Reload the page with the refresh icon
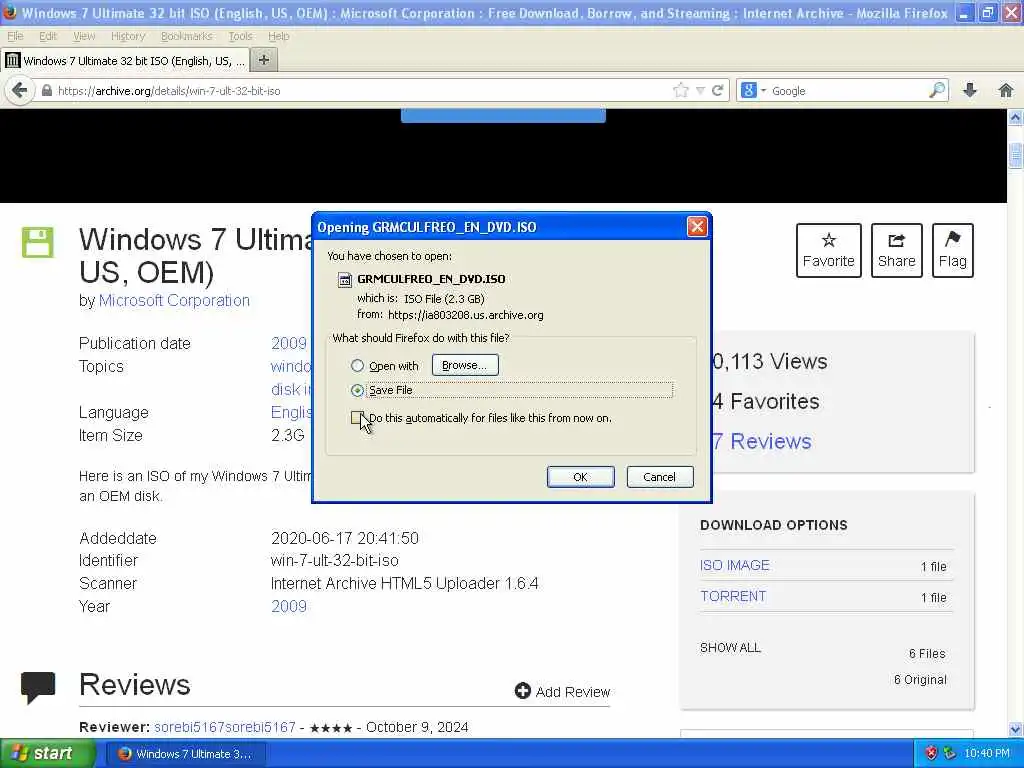This screenshot has width=1024, height=768. pos(717,91)
